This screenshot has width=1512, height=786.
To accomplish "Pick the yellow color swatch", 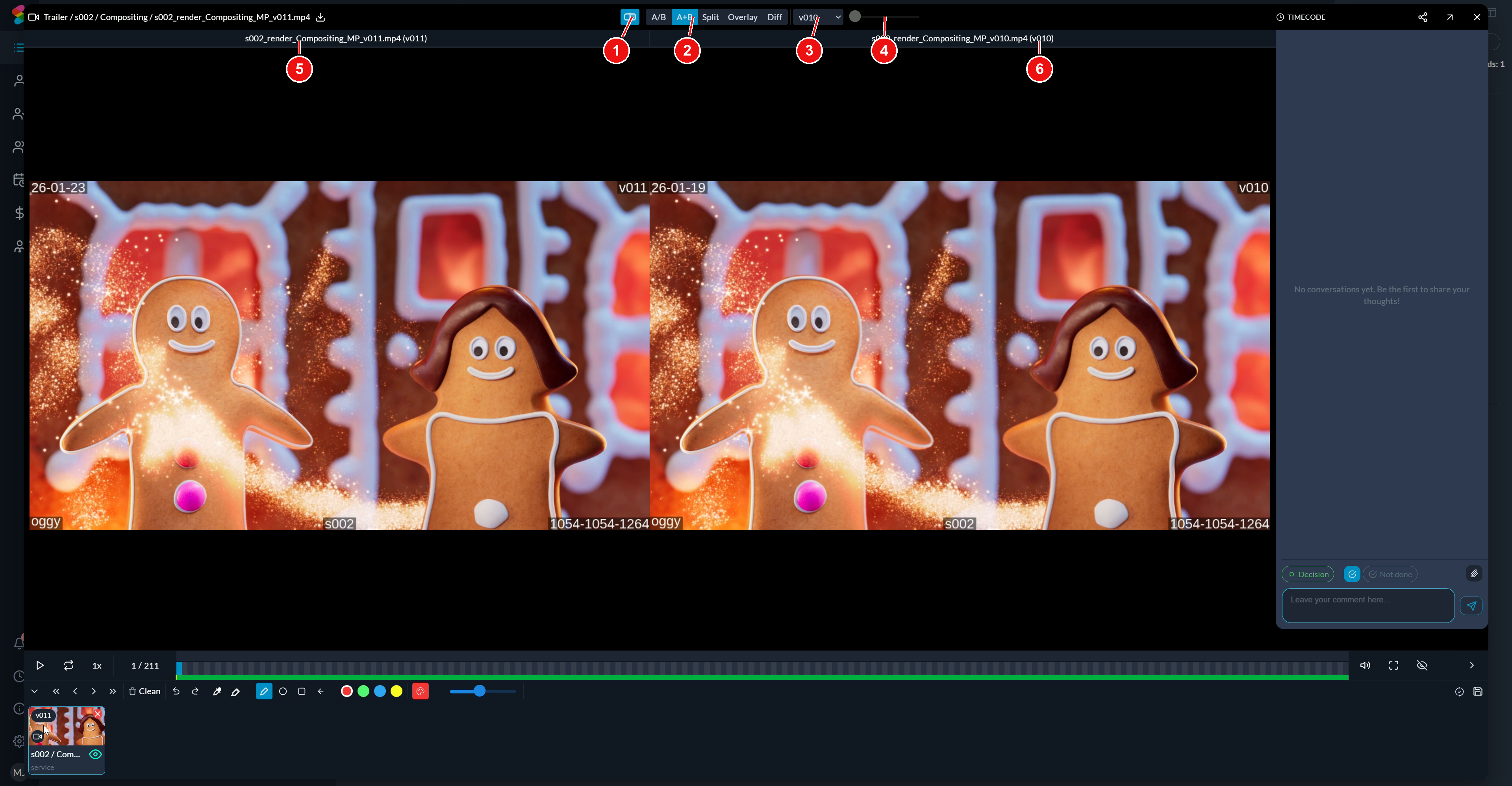I will pyautogui.click(x=396, y=691).
